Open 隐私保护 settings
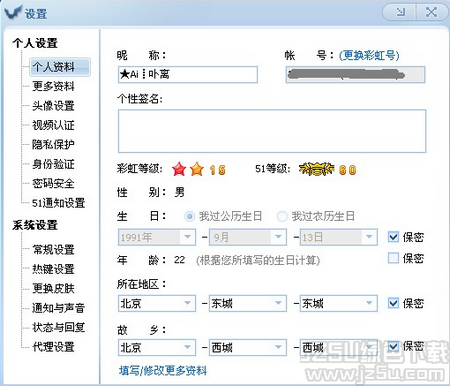 [x=53, y=144]
